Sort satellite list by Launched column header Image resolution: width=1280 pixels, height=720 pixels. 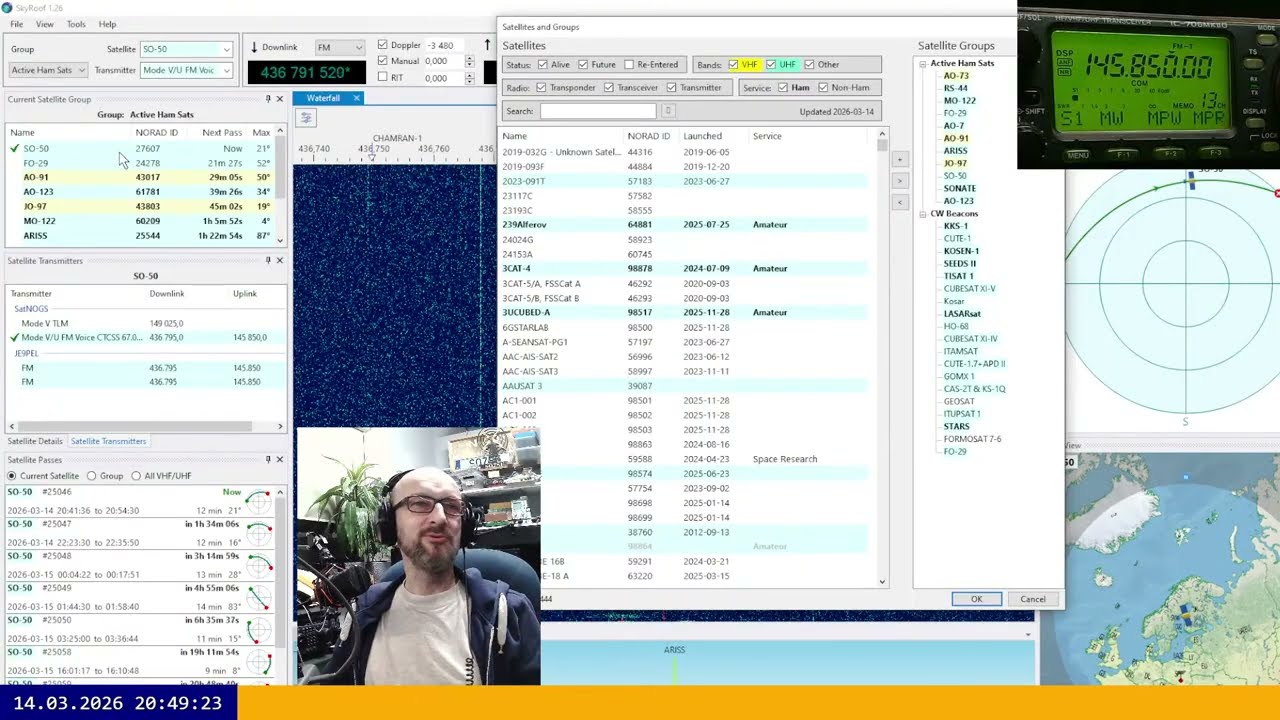(x=702, y=136)
